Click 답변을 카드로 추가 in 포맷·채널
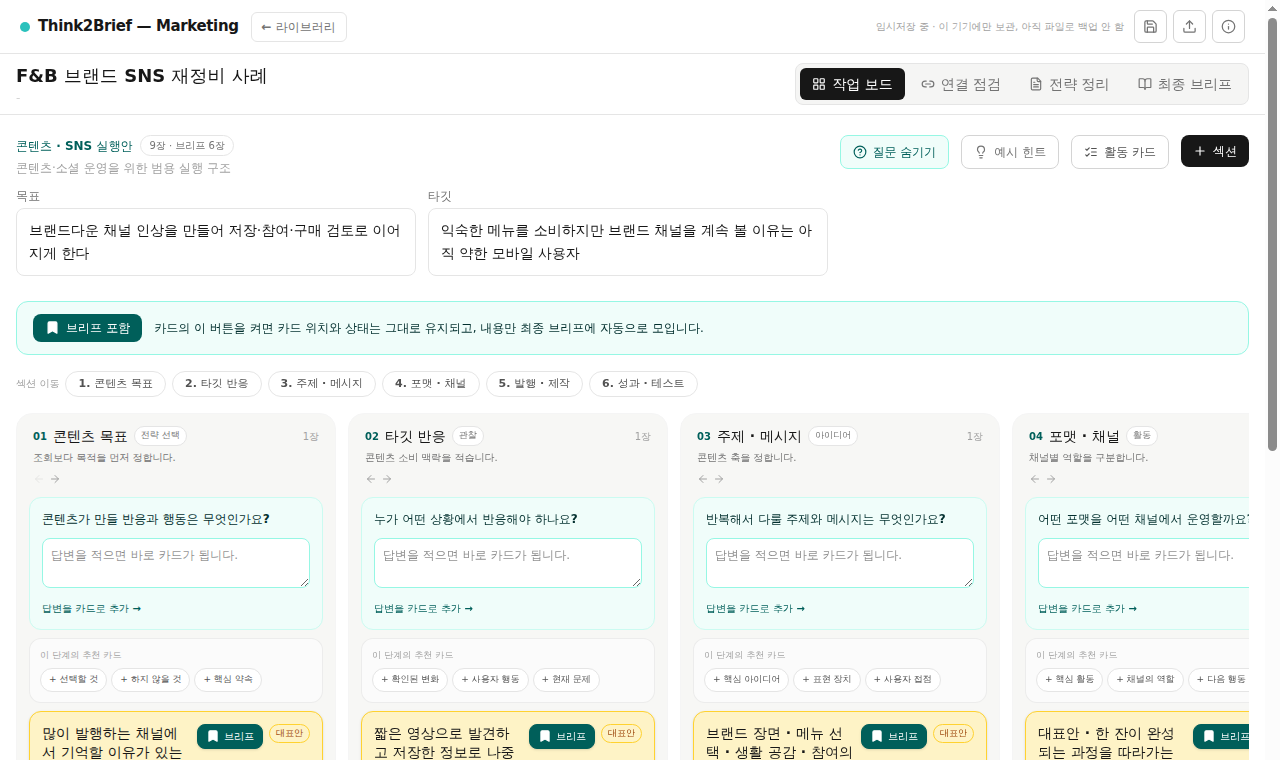Screen dimensions: 1280x760 (x=1088, y=608)
